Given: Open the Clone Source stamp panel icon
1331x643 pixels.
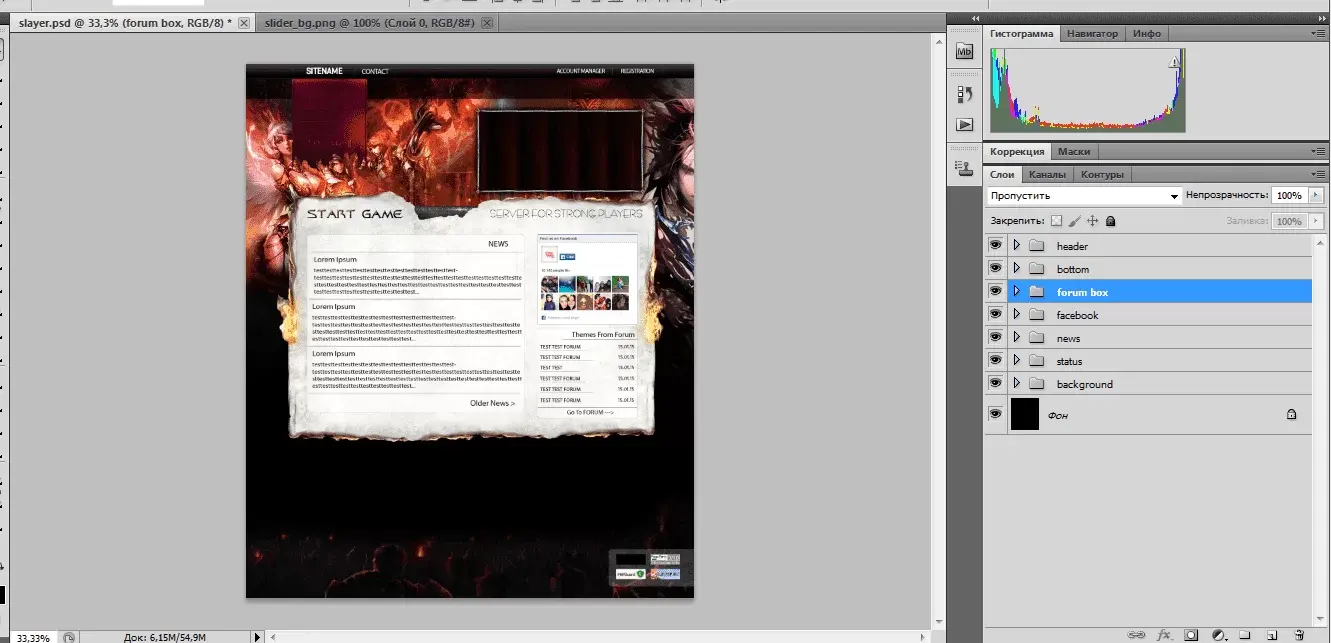Looking at the screenshot, I should tap(964, 168).
